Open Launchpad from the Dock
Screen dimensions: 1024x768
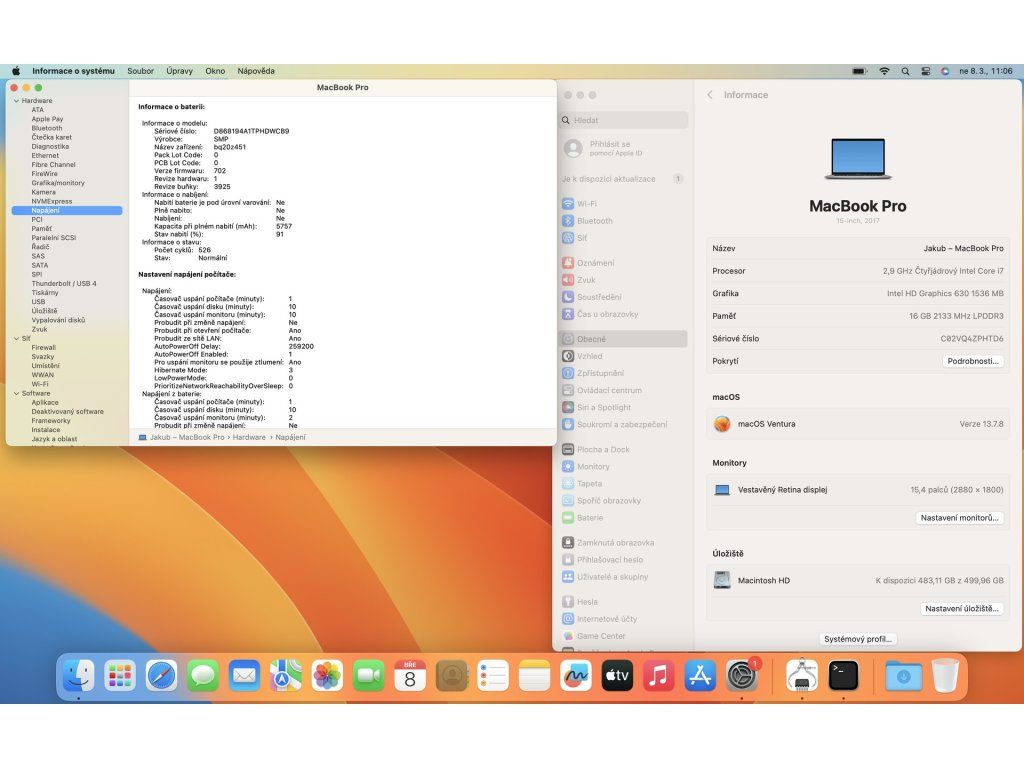[120, 676]
